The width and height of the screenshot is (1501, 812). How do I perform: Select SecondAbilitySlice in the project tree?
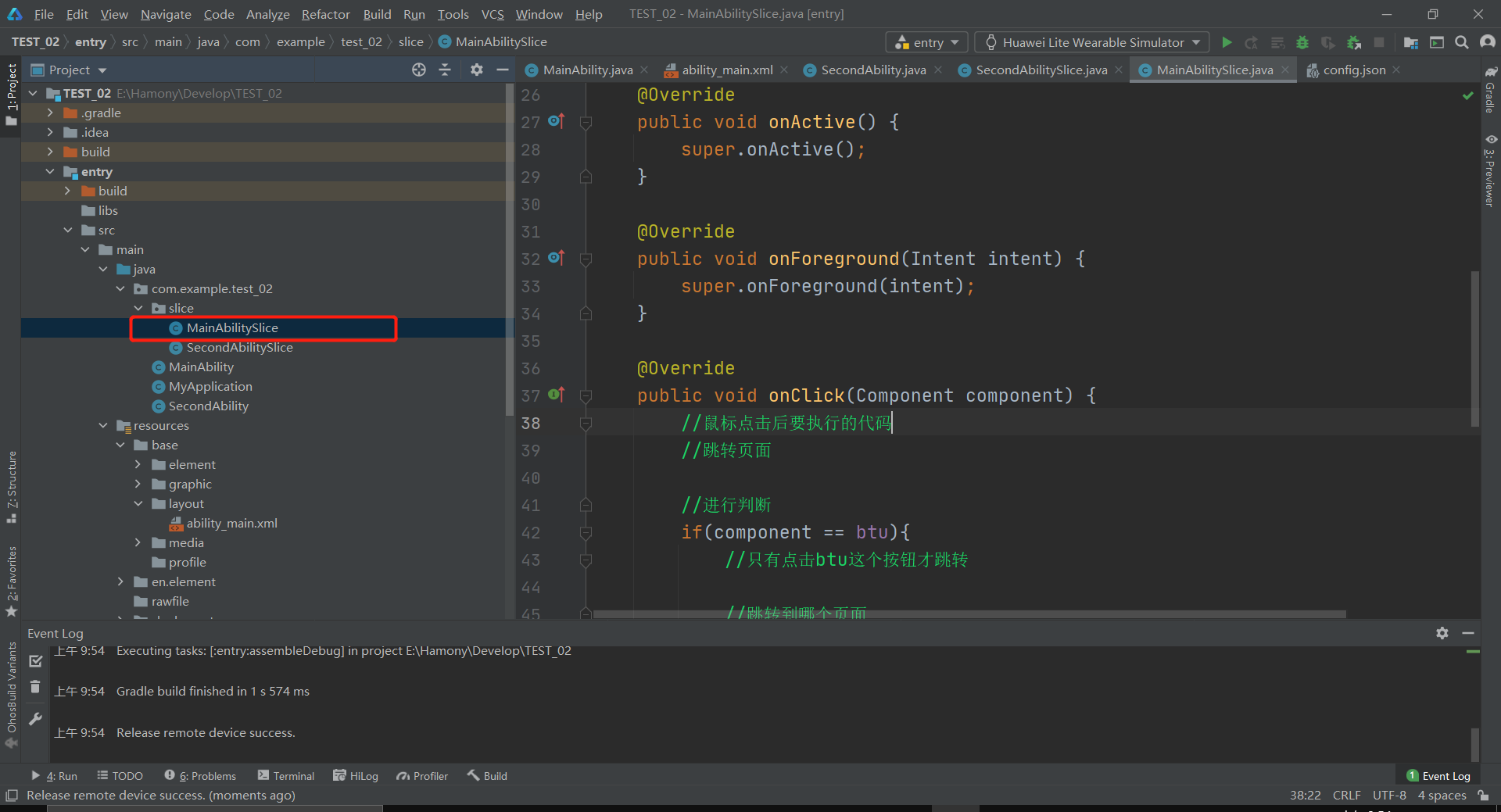pyautogui.click(x=239, y=347)
